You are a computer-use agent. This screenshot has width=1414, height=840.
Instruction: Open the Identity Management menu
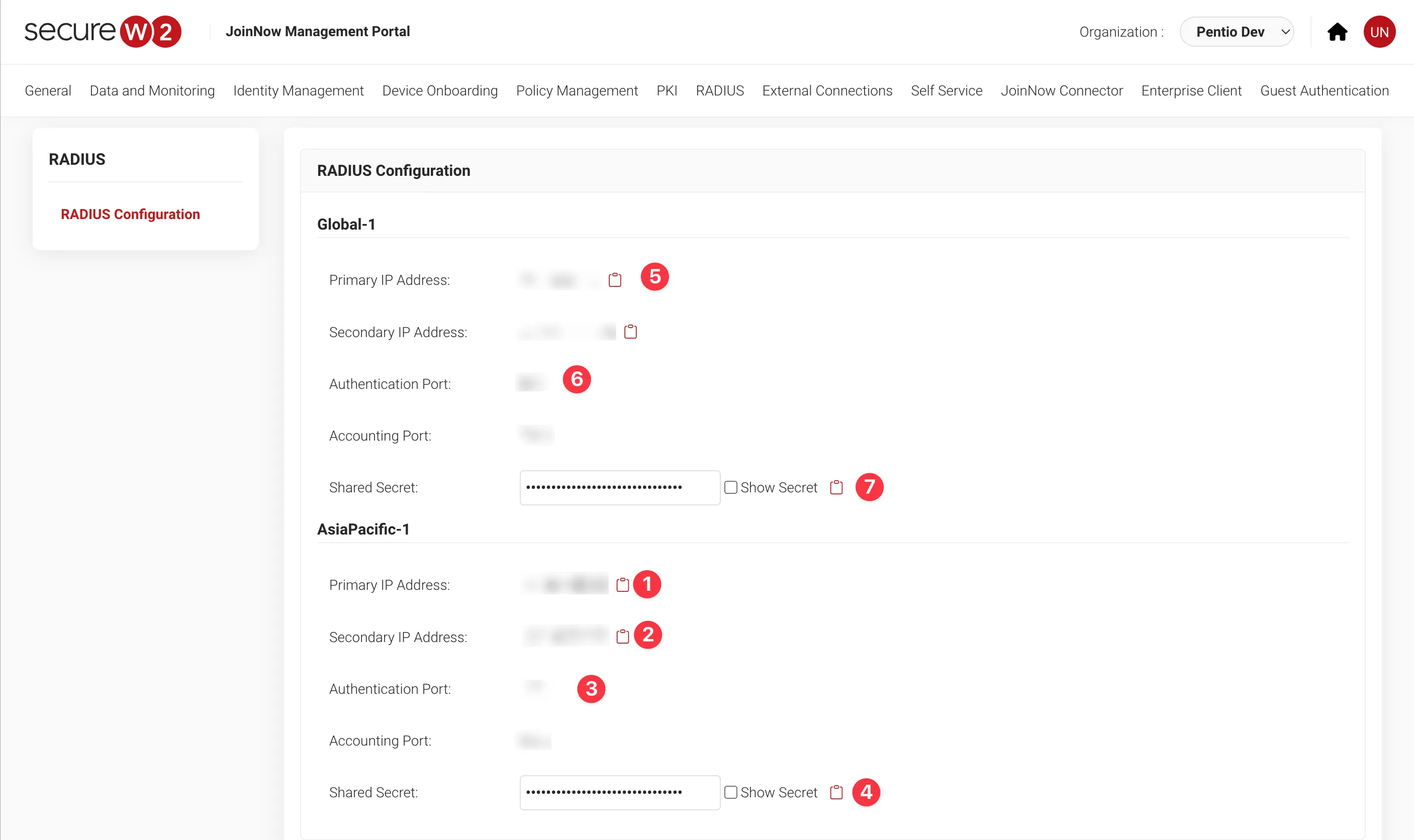point(298,90)
